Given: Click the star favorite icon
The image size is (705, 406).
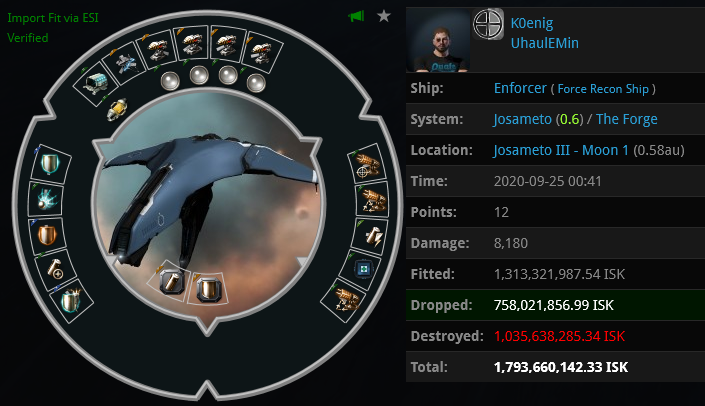Looking at the screenshot, I should click(x=384, y=16).
